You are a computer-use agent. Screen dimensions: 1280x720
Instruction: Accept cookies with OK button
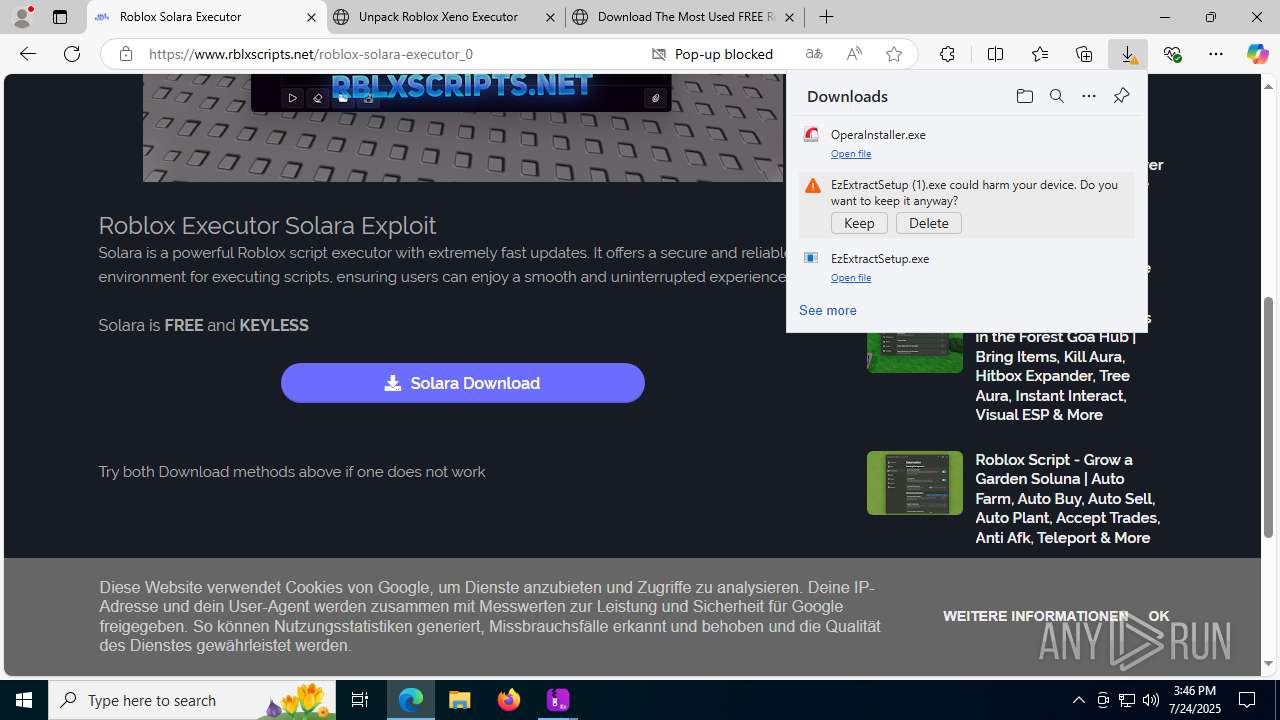point(1159,616)
